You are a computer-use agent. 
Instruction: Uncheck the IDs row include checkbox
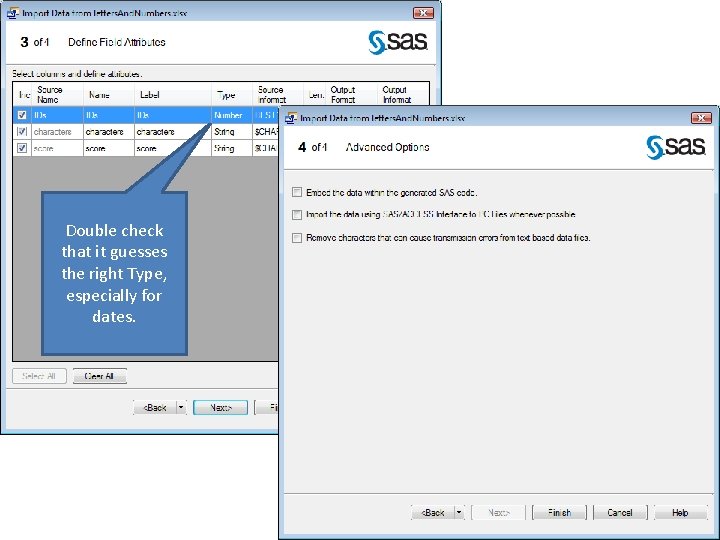tap(22, 115)
